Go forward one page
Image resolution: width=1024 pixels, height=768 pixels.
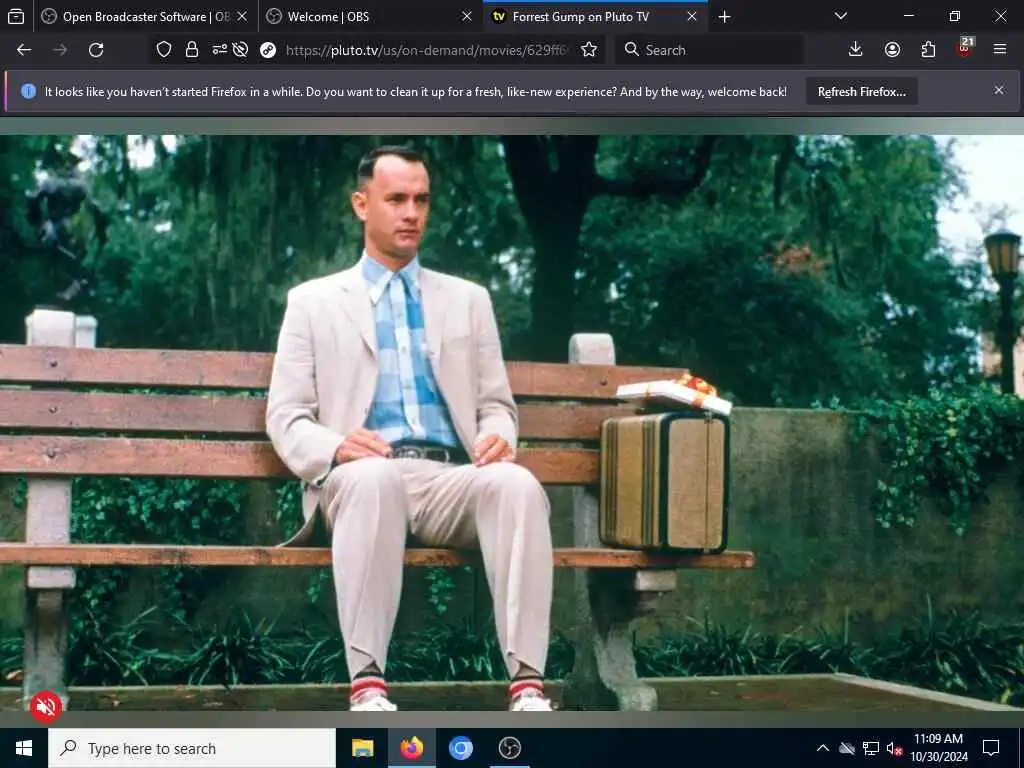coord(60,50)
